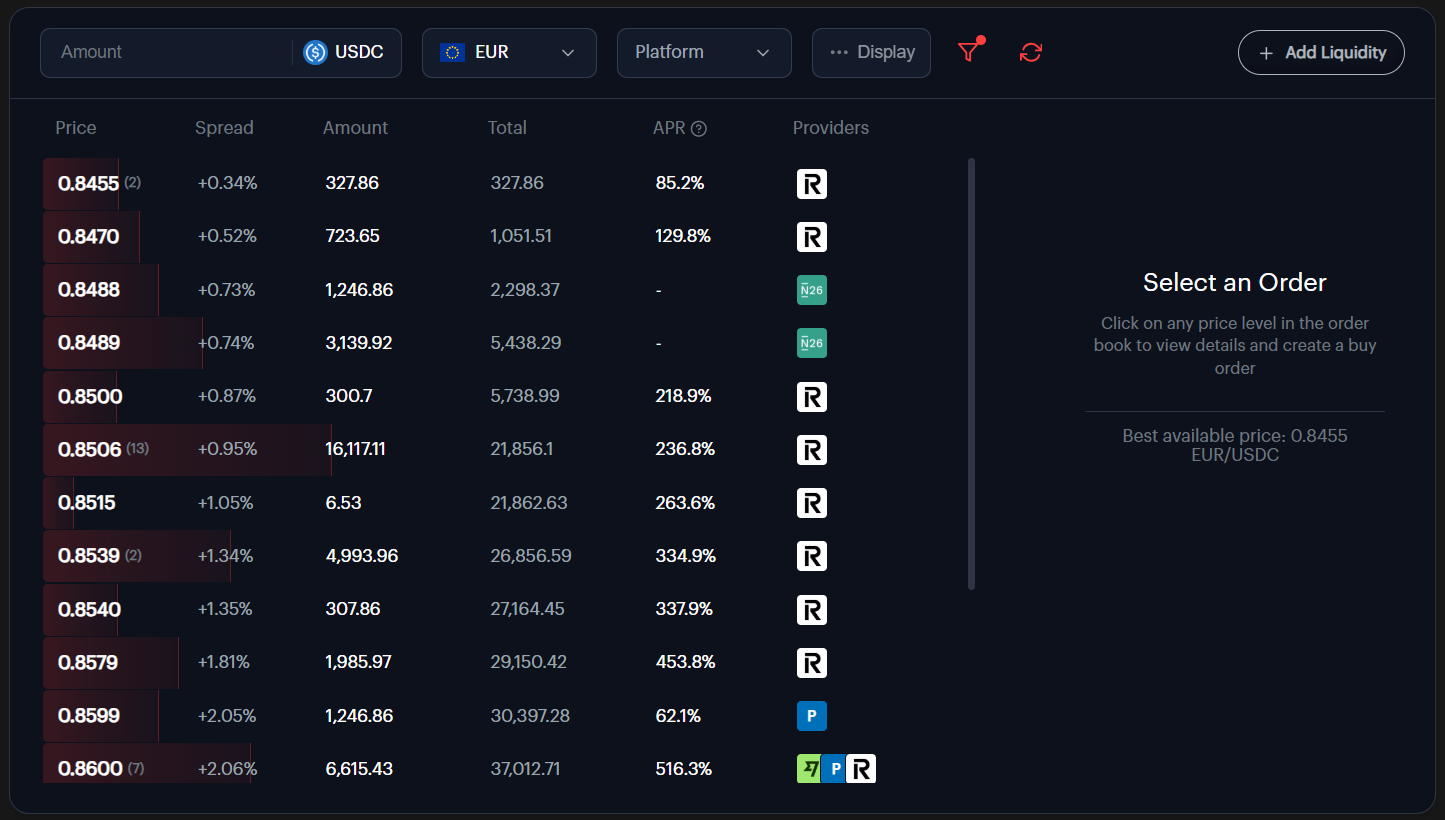Click the Revolut icon in the 0.8470 row
Viewport: 1445px width, 820px height.
coord(812,237)
